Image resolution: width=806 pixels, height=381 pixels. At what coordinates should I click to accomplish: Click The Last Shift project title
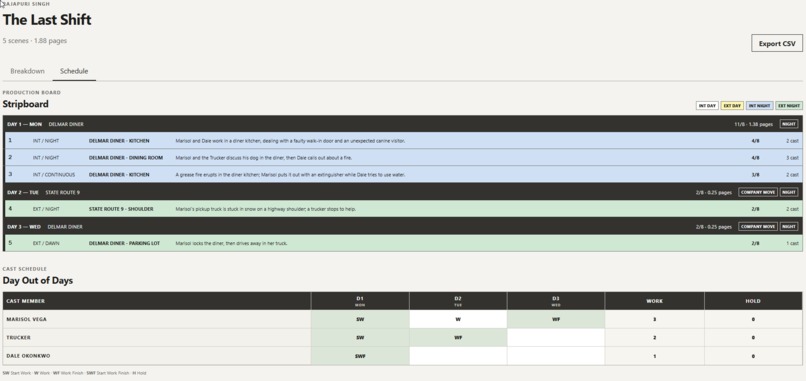47,20
